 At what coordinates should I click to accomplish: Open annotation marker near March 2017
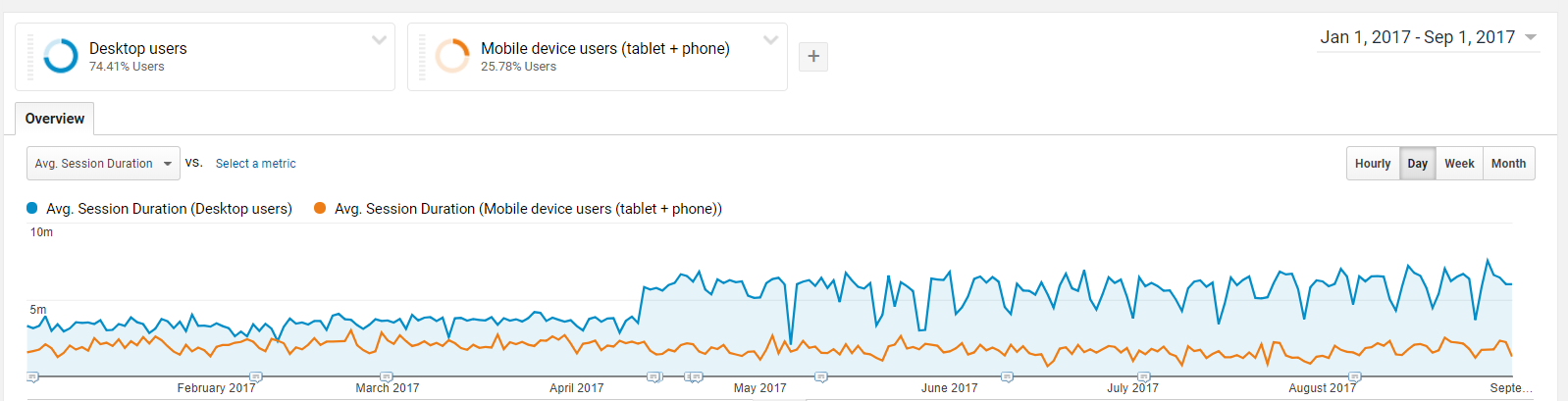coord(386,376)
